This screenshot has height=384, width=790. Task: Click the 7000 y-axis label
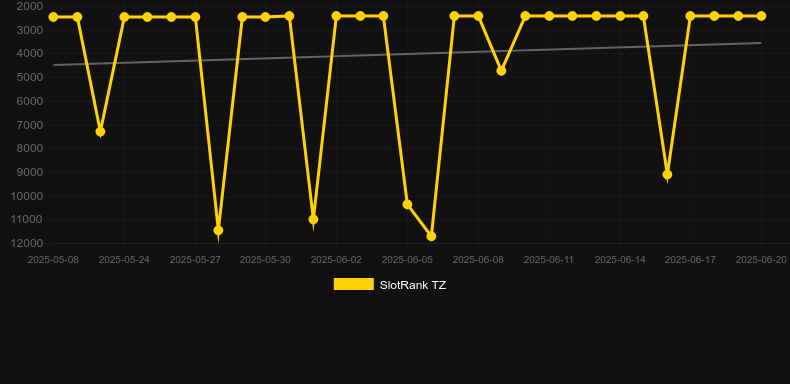[x=30, y=125]
